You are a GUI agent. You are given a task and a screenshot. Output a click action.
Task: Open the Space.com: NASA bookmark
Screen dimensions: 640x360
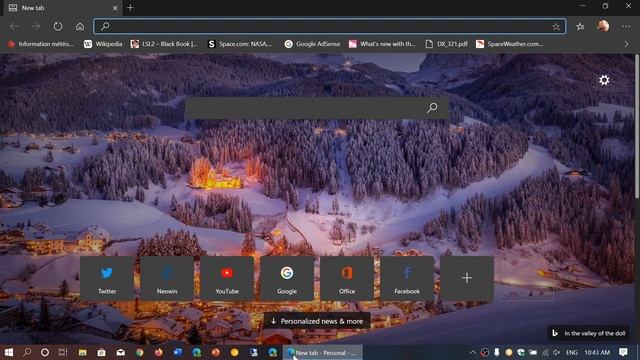(240, 44)
